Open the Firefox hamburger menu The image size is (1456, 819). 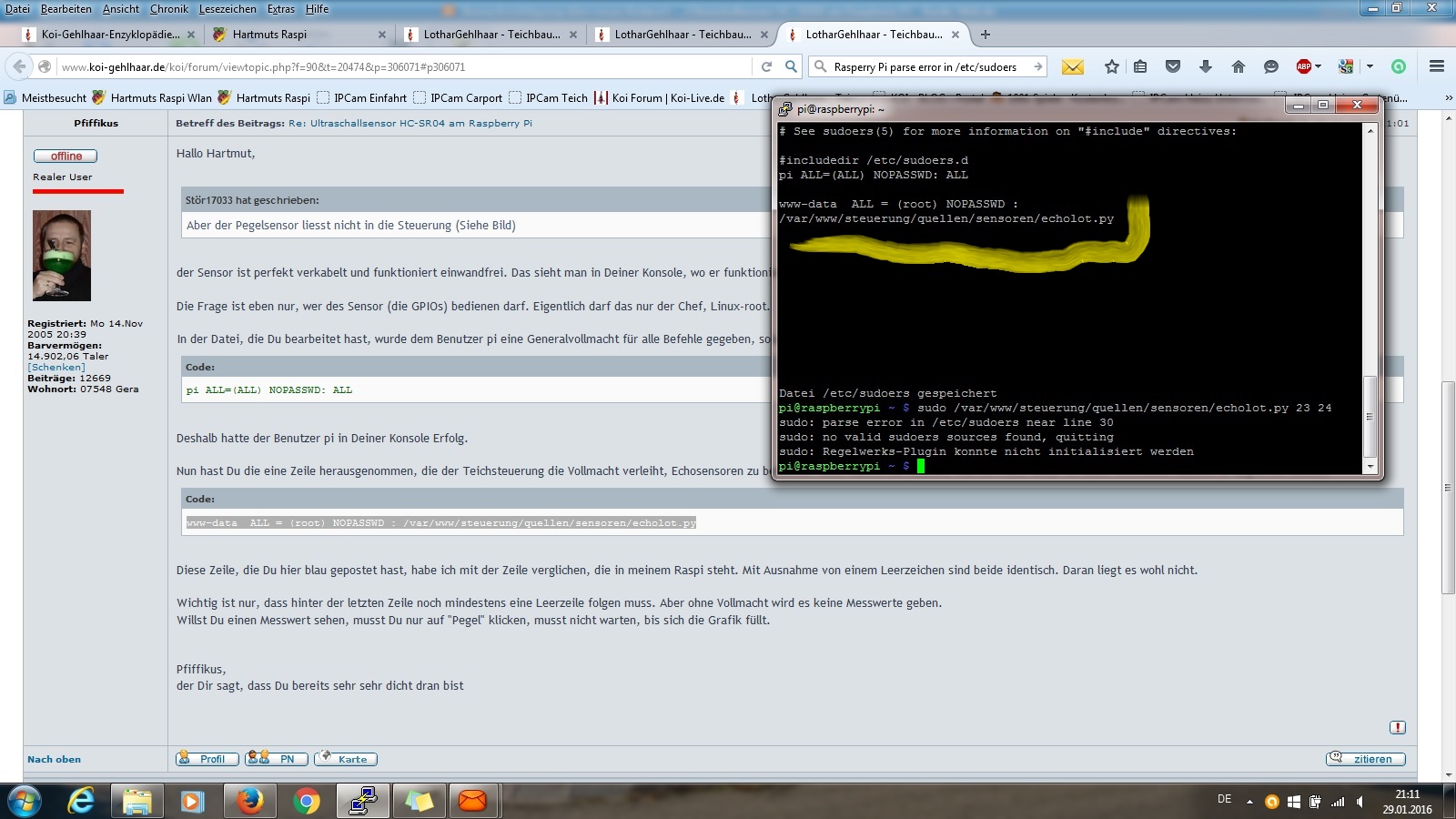[x=1437, y=66]
